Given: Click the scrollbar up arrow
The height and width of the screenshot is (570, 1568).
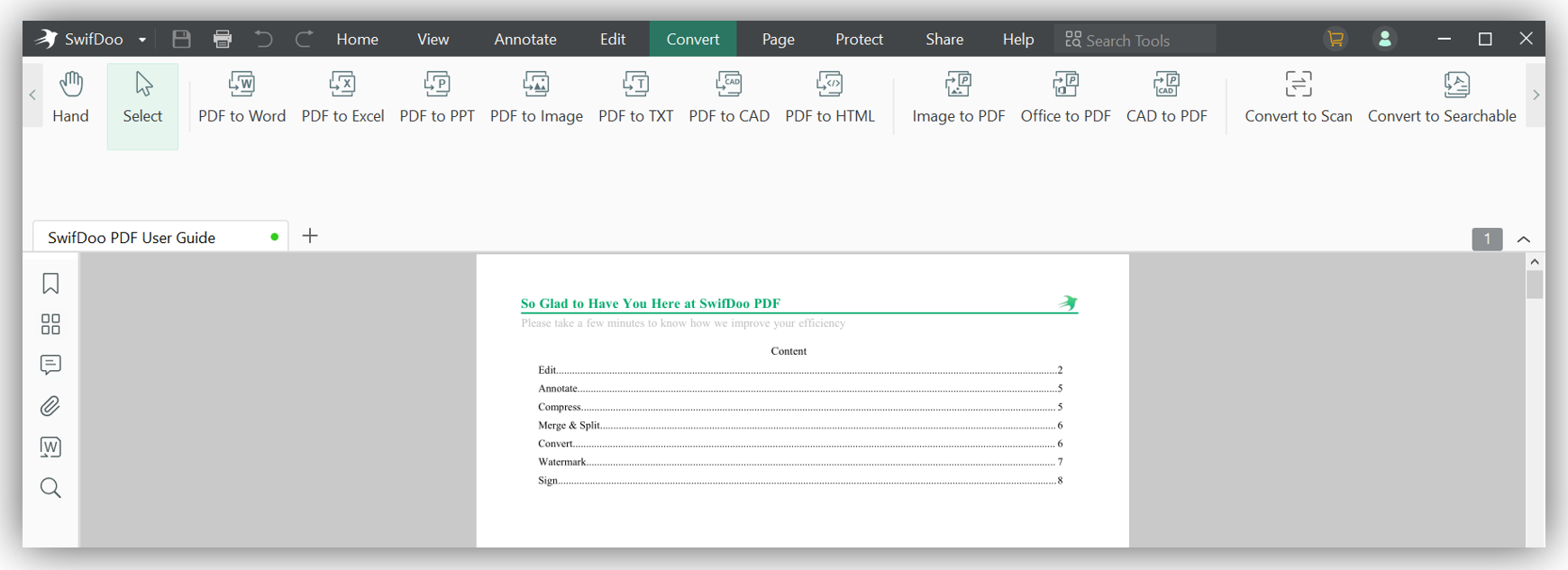Looking at the screenshot, I should click(x=1535, y=261).
